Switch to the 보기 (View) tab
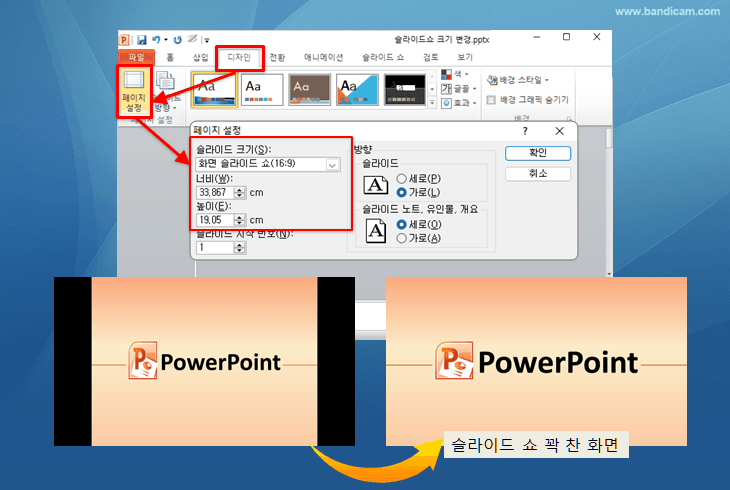 pyautogui.click(x=465, y=57)
